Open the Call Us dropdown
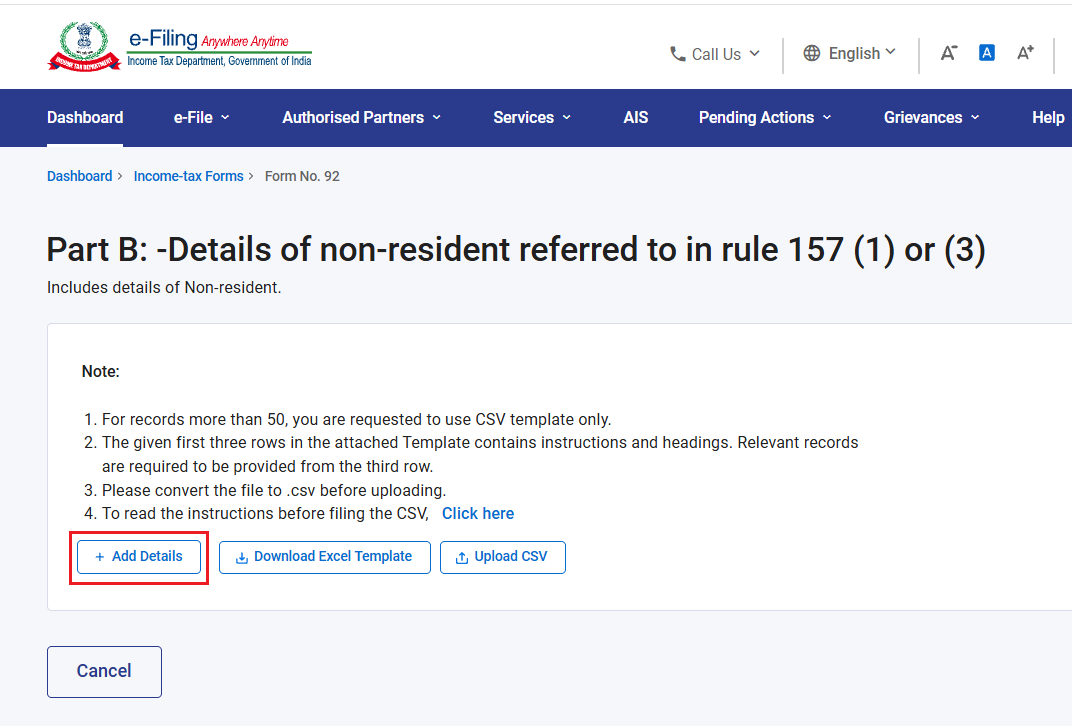Image resolution: width=1072 pixels, height=726 pixels. tap(715, 54)
